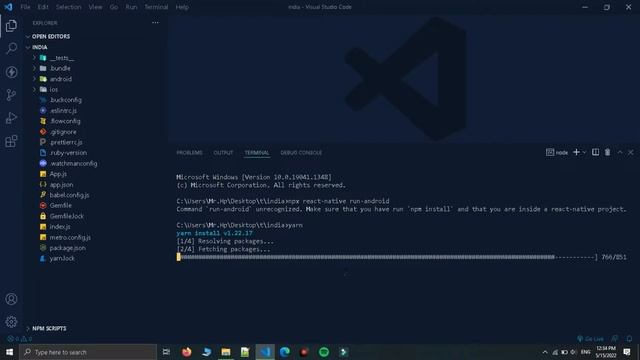Open the Source Control view
The height and width of the screenshot is (360, 640).
click(x=11, y=95)
